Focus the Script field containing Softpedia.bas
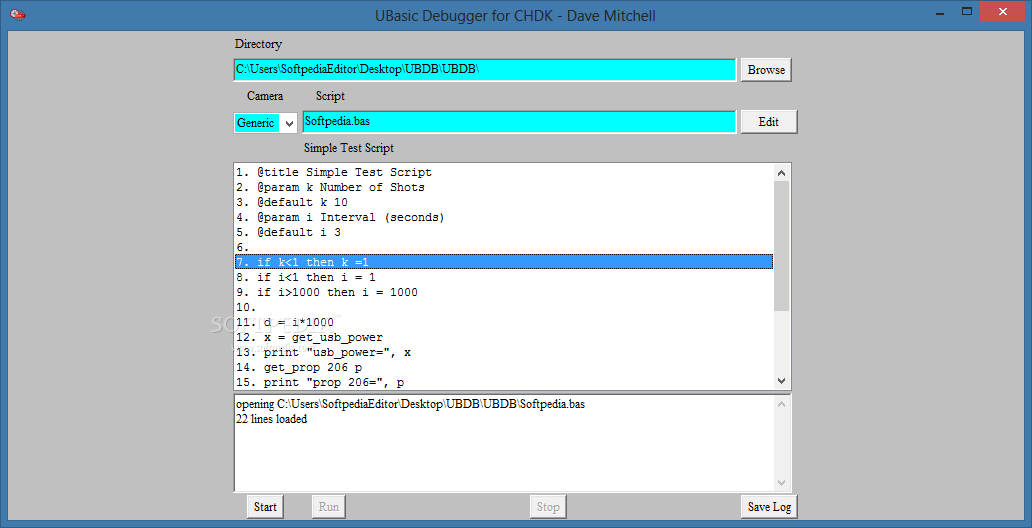1032x528 pixels. [x=519, y=122]
